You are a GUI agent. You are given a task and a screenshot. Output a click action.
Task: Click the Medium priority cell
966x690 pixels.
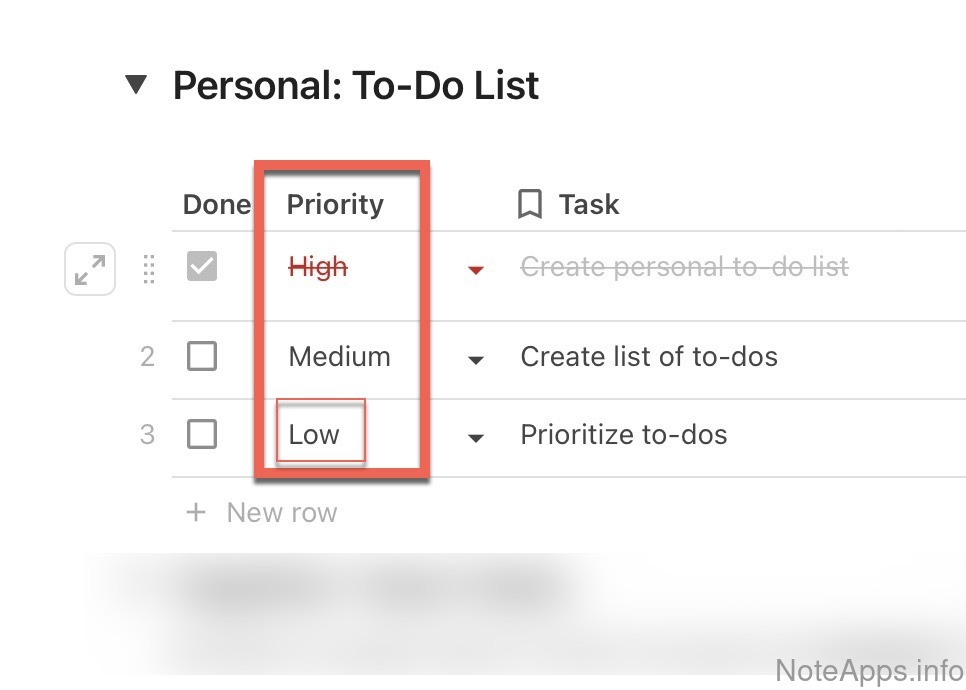[x=339, y=356]
